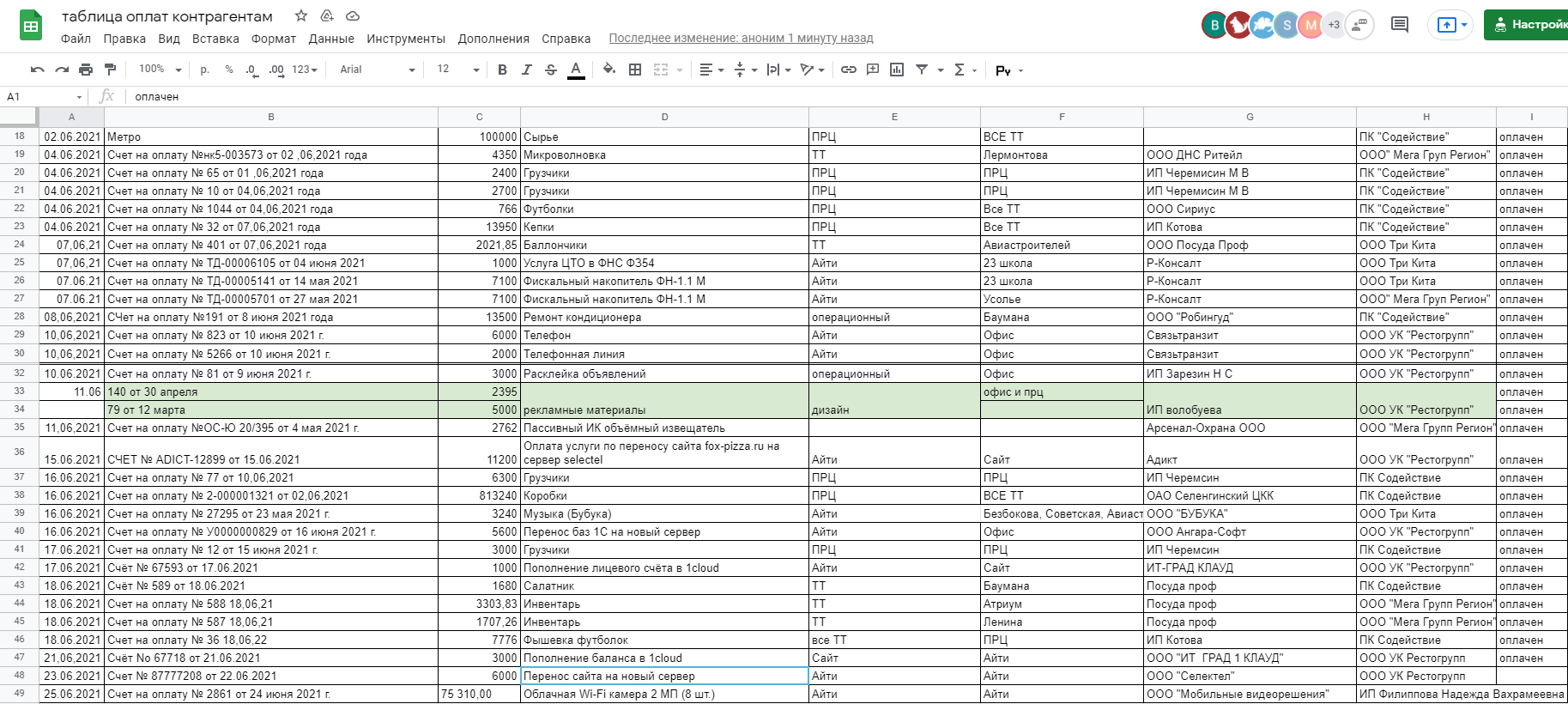Activate the paint format tool
The image size is (1568, 704).
click(x=110, y=70)
